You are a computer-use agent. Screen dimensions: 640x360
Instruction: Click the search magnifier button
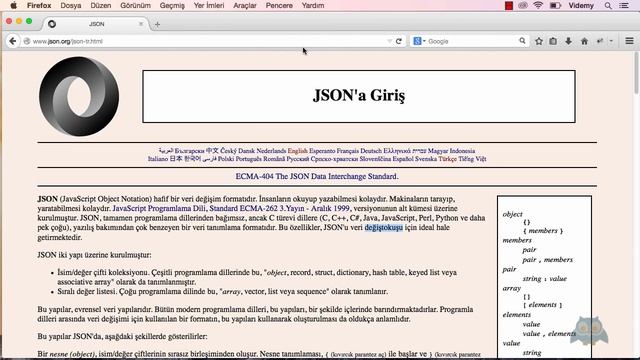[522, 41]
